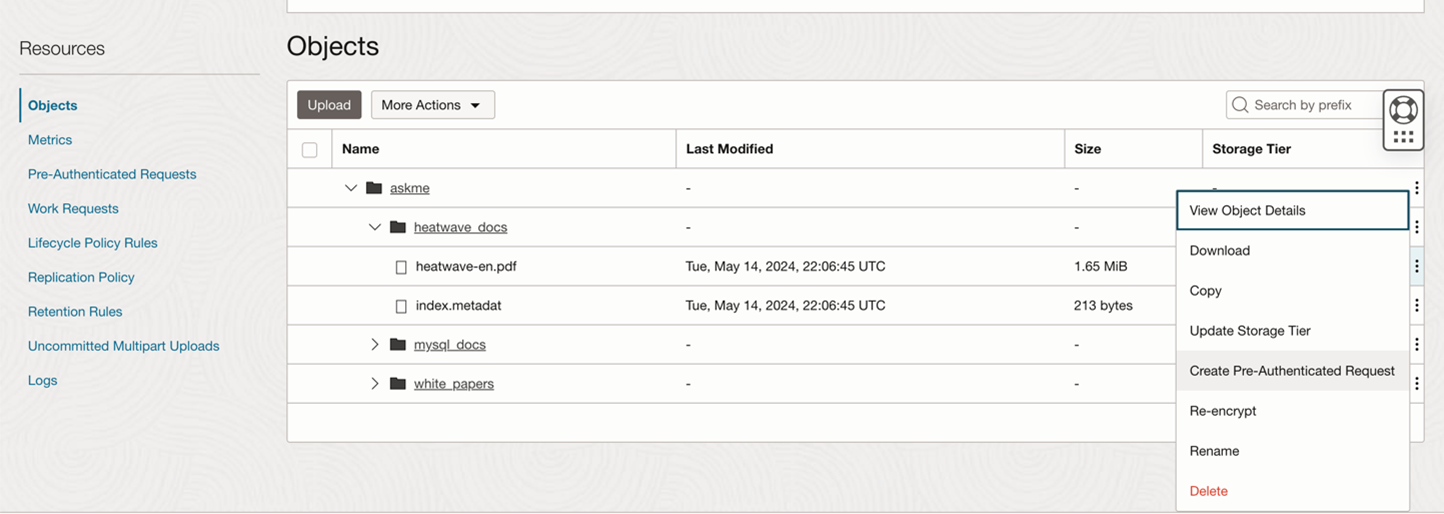Viewport: 1444px width, 514px height.
Task: Choose Create Pre-Authenticated Request from menu
Action: point(1291,371)
